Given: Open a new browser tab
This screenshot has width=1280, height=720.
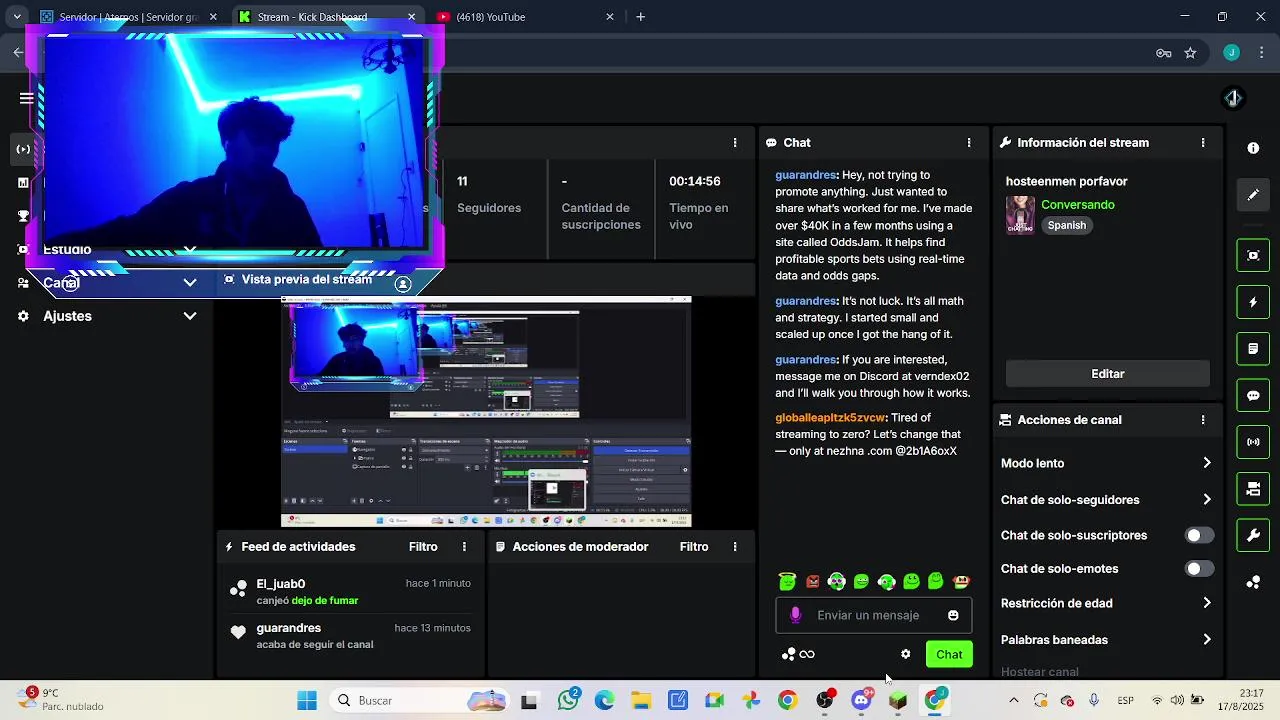Looking at the screenshot, I should pos(640,17).
